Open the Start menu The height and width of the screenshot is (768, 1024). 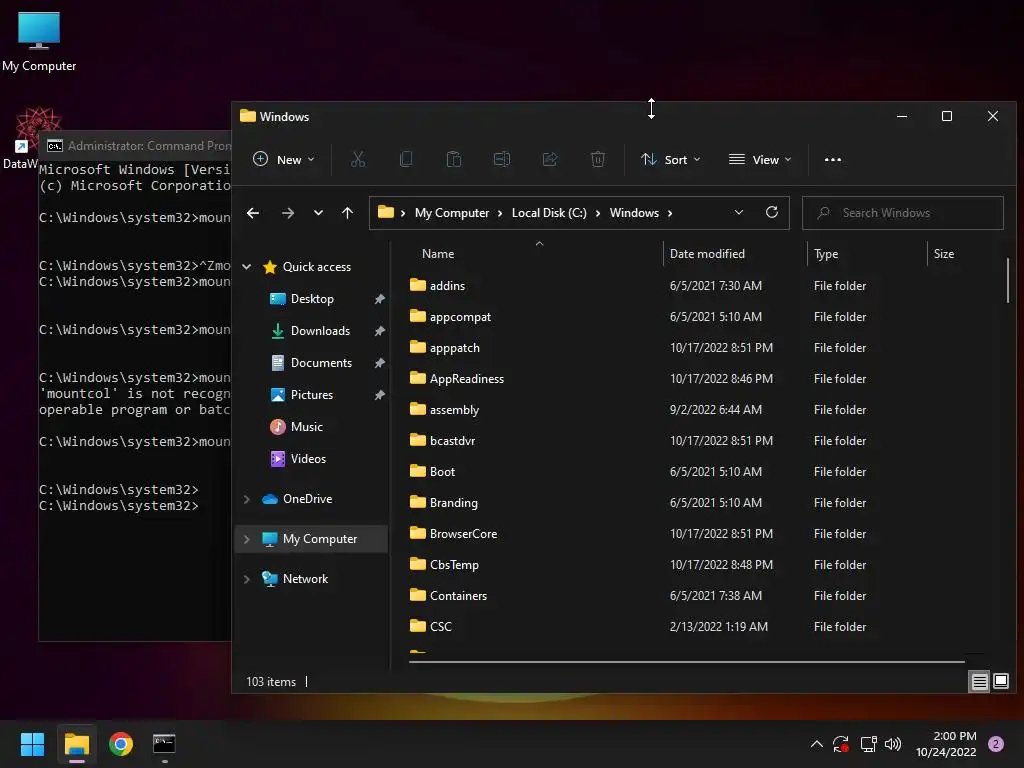point(32,744)
